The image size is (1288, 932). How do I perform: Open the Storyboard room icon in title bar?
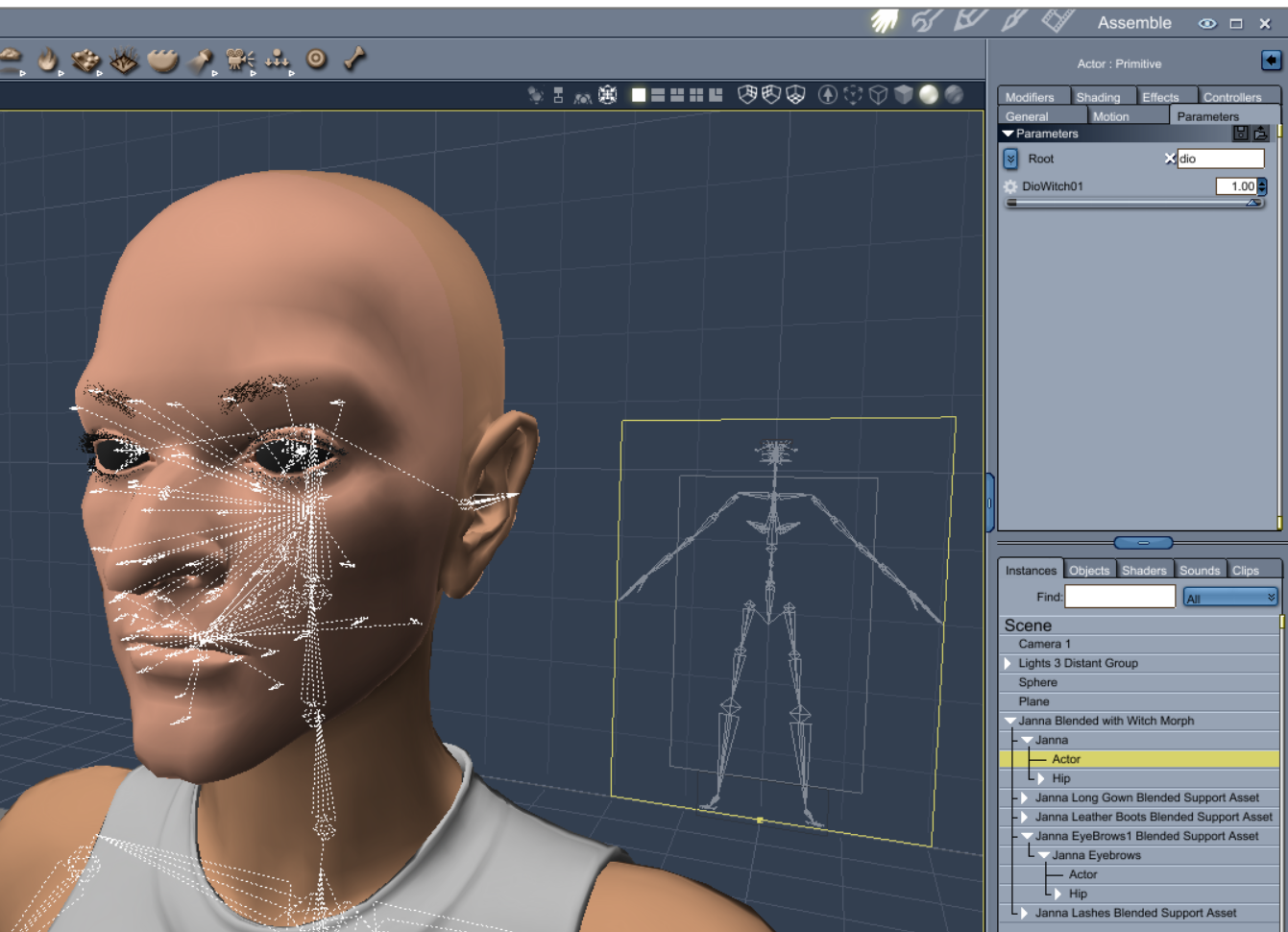970,21
